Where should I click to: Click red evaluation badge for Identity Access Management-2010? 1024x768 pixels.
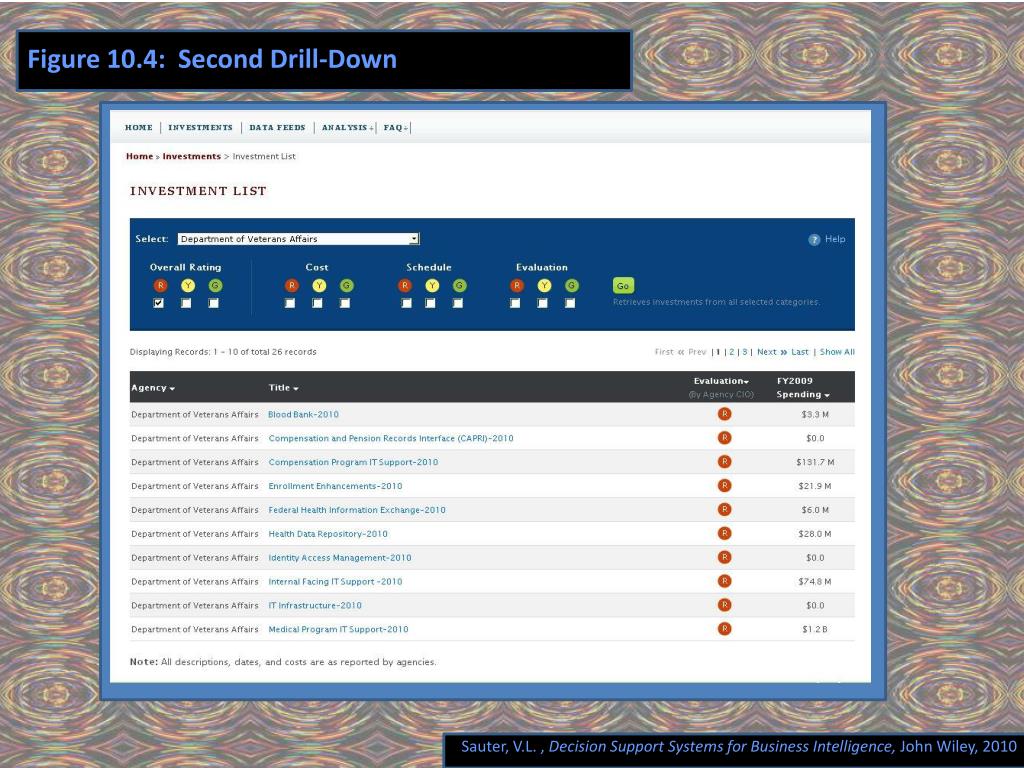pyautogui.click(x=724, y=557)
